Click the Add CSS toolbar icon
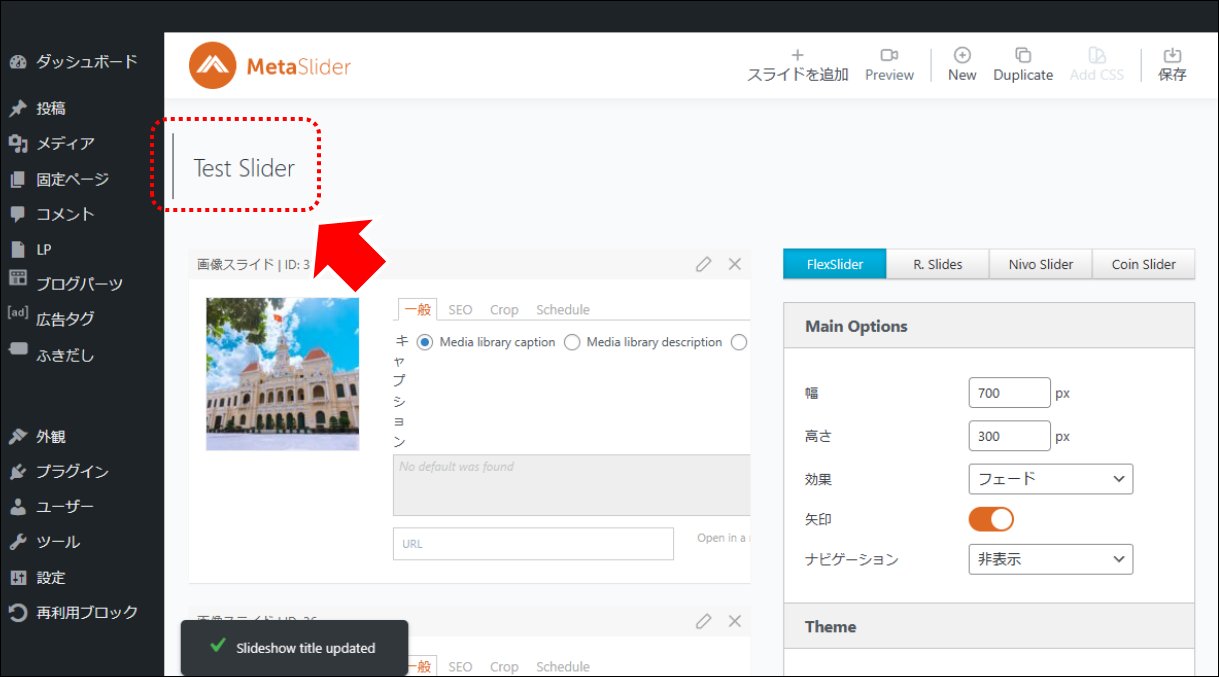This screenshot has height=677, width=1219. [1097, 56]
